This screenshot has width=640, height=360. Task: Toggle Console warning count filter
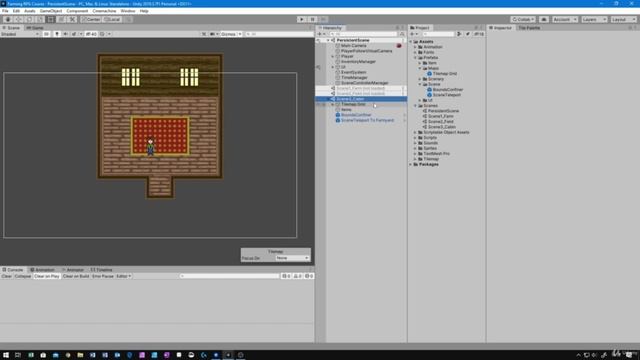[298, 276]
